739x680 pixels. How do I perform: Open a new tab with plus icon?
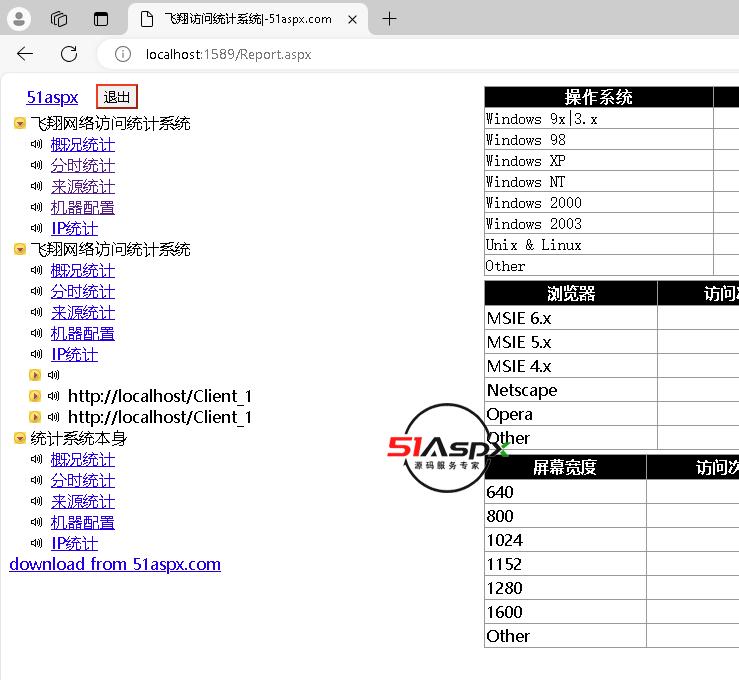[x=390, y=19]
